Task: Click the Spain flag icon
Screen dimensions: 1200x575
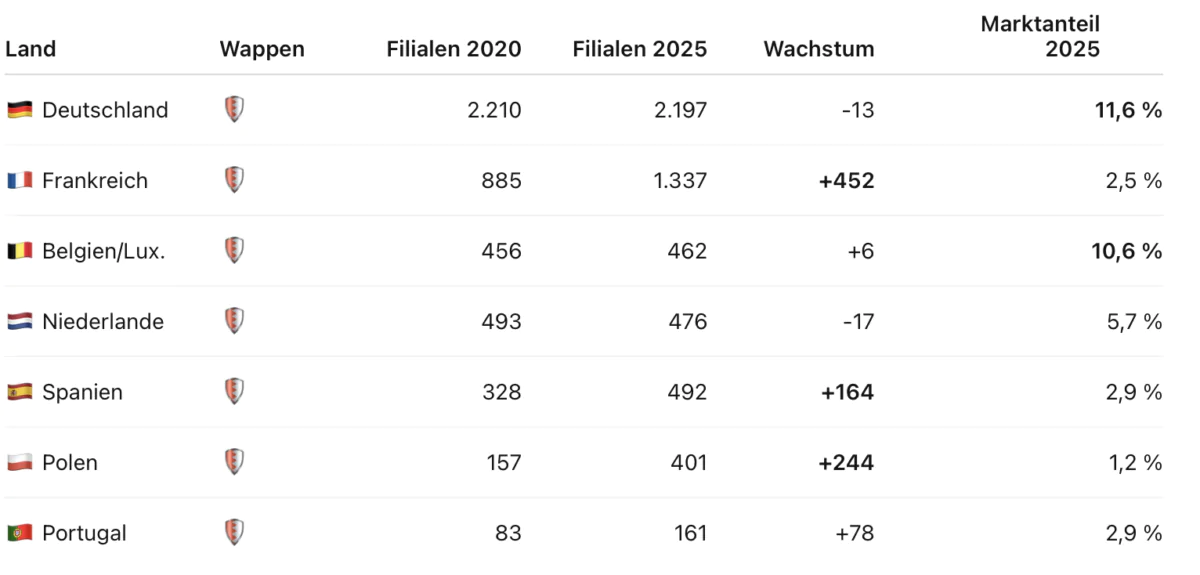Action: tap(19, 392)
